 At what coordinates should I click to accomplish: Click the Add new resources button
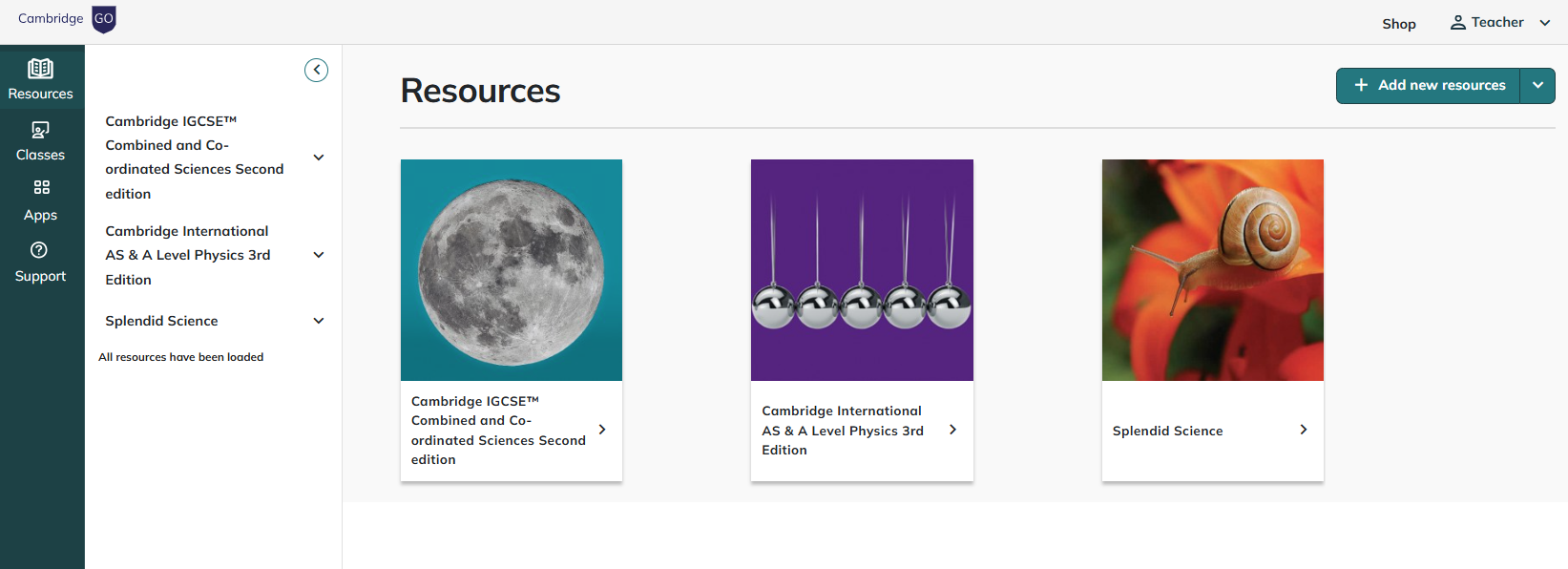[1429, 85]
